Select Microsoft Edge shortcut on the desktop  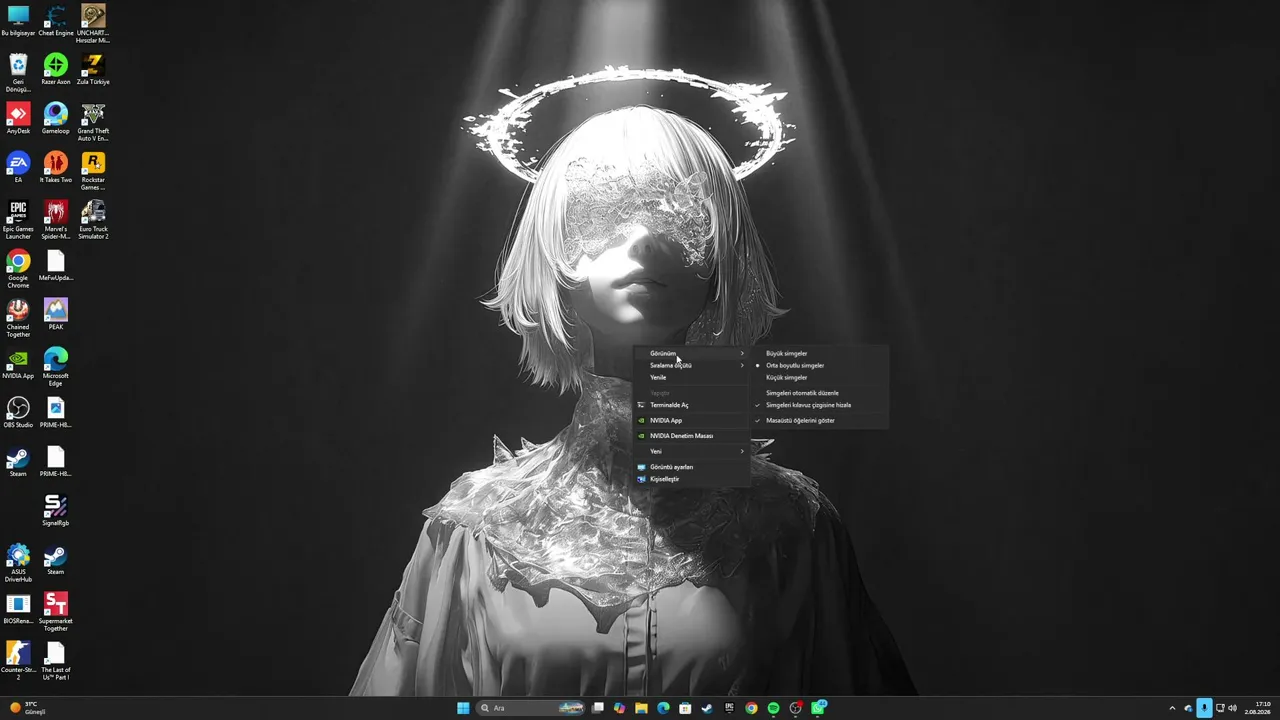(x=56, y=367)
